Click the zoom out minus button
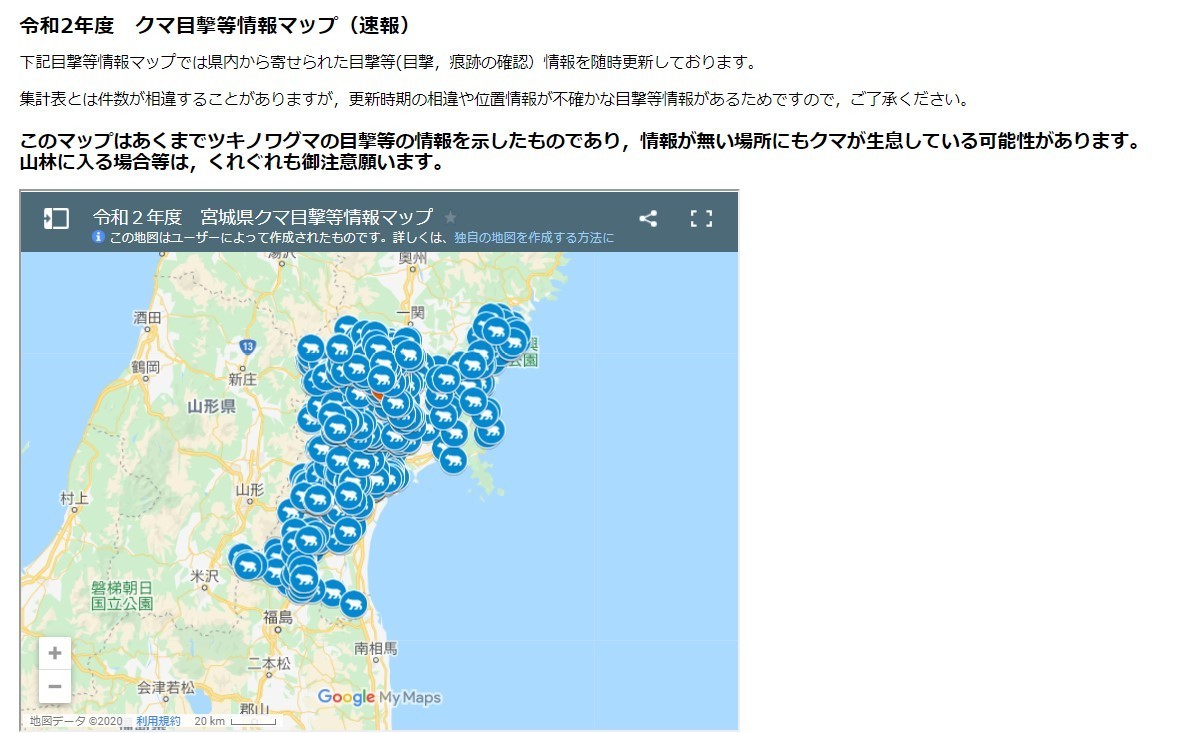 (x=55, y=687)
